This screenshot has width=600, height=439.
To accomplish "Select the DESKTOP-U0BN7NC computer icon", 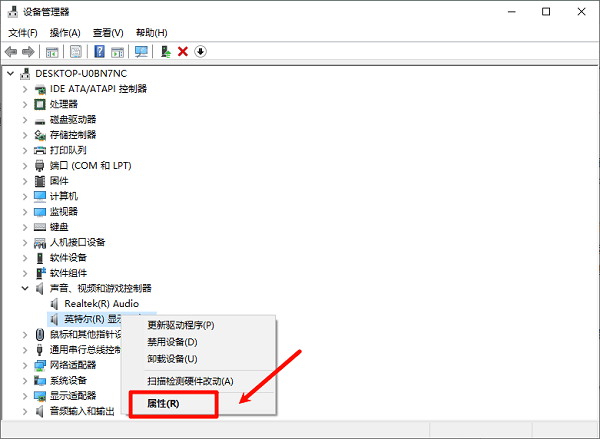I will [25, 73].
